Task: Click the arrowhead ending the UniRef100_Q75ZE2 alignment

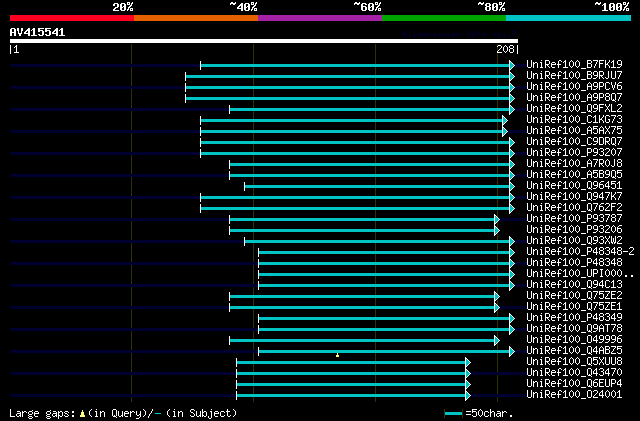Action: [497, 296]
